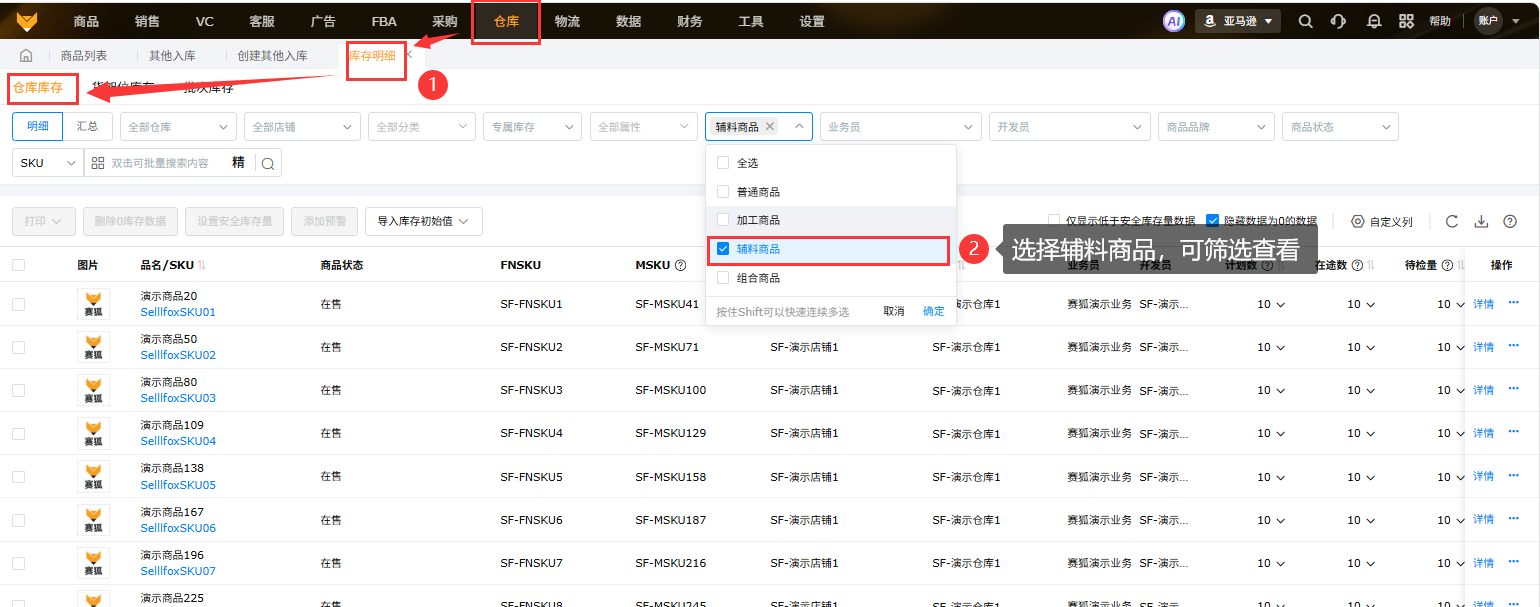Click the home icon tab
Screen dimensions: 1540x607
[26, 56]
